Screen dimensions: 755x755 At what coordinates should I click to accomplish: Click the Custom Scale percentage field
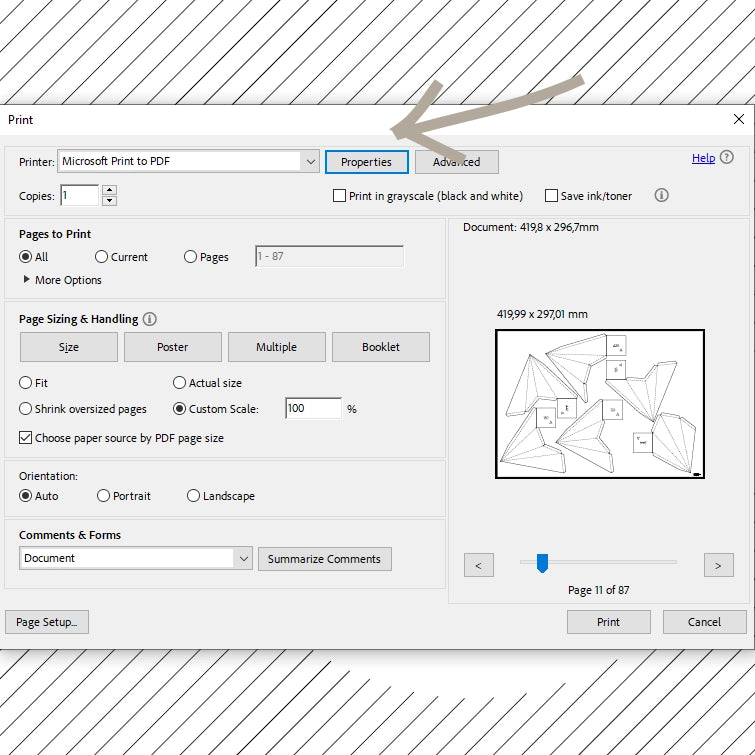pyautogui.click(x=312, y=409)
